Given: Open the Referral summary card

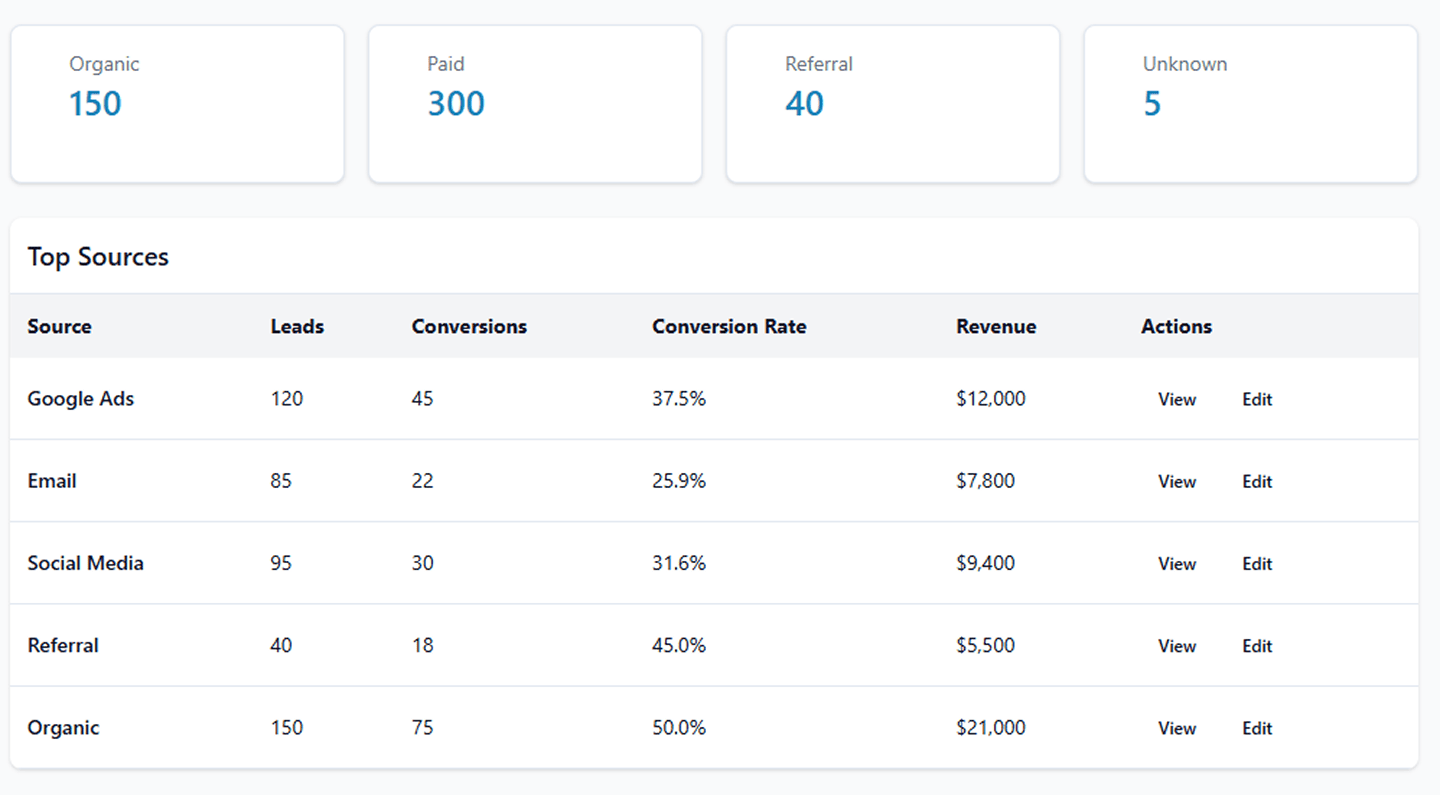Looking at the screenshot, I should [x=893, y=104].
